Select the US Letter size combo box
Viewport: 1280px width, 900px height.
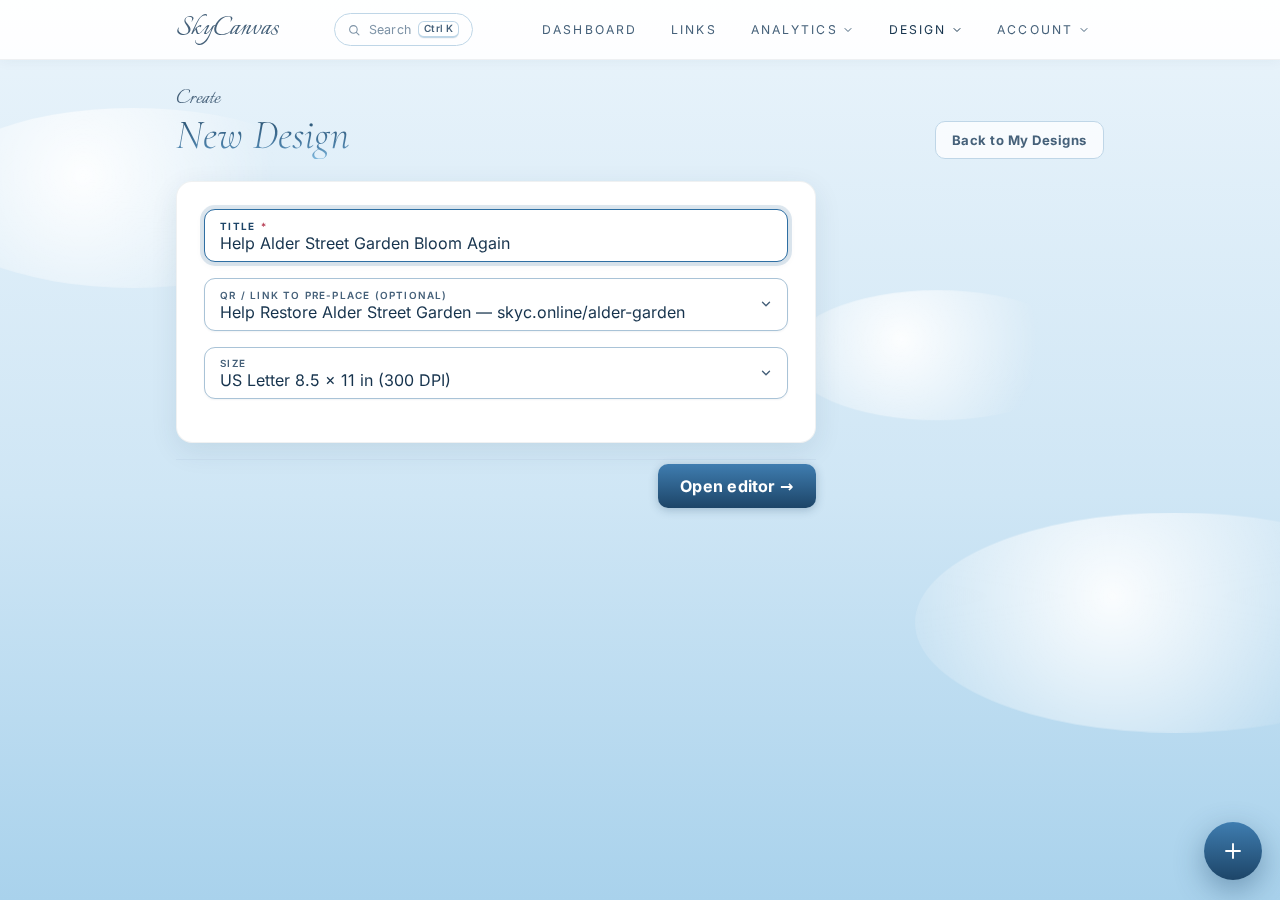pyautogui.click(x=496, y=373)
